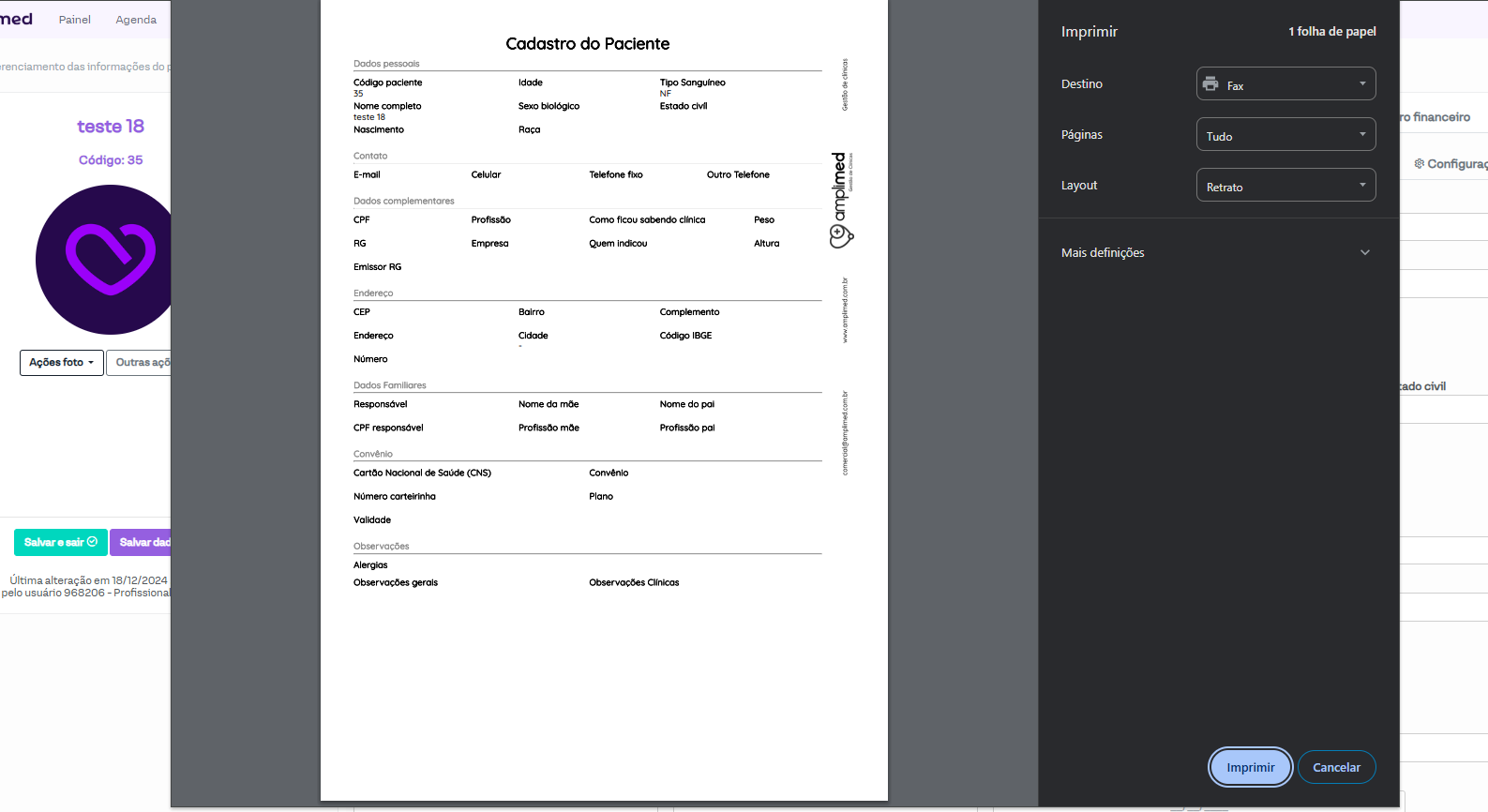Click the amplimed logo in print preview
The height and width of the screenshot is (812, 1488).
click(x=841, y=201)
